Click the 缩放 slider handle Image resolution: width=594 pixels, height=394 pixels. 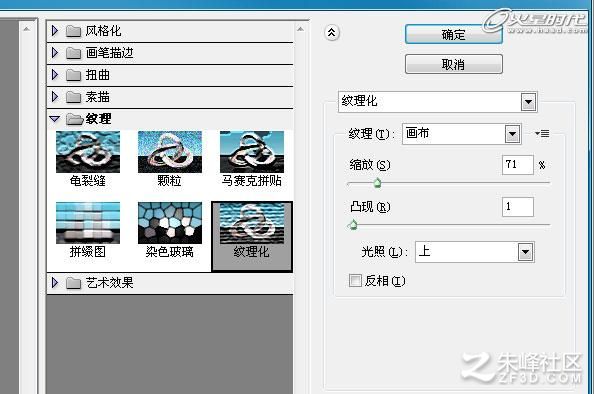[377, 183]
